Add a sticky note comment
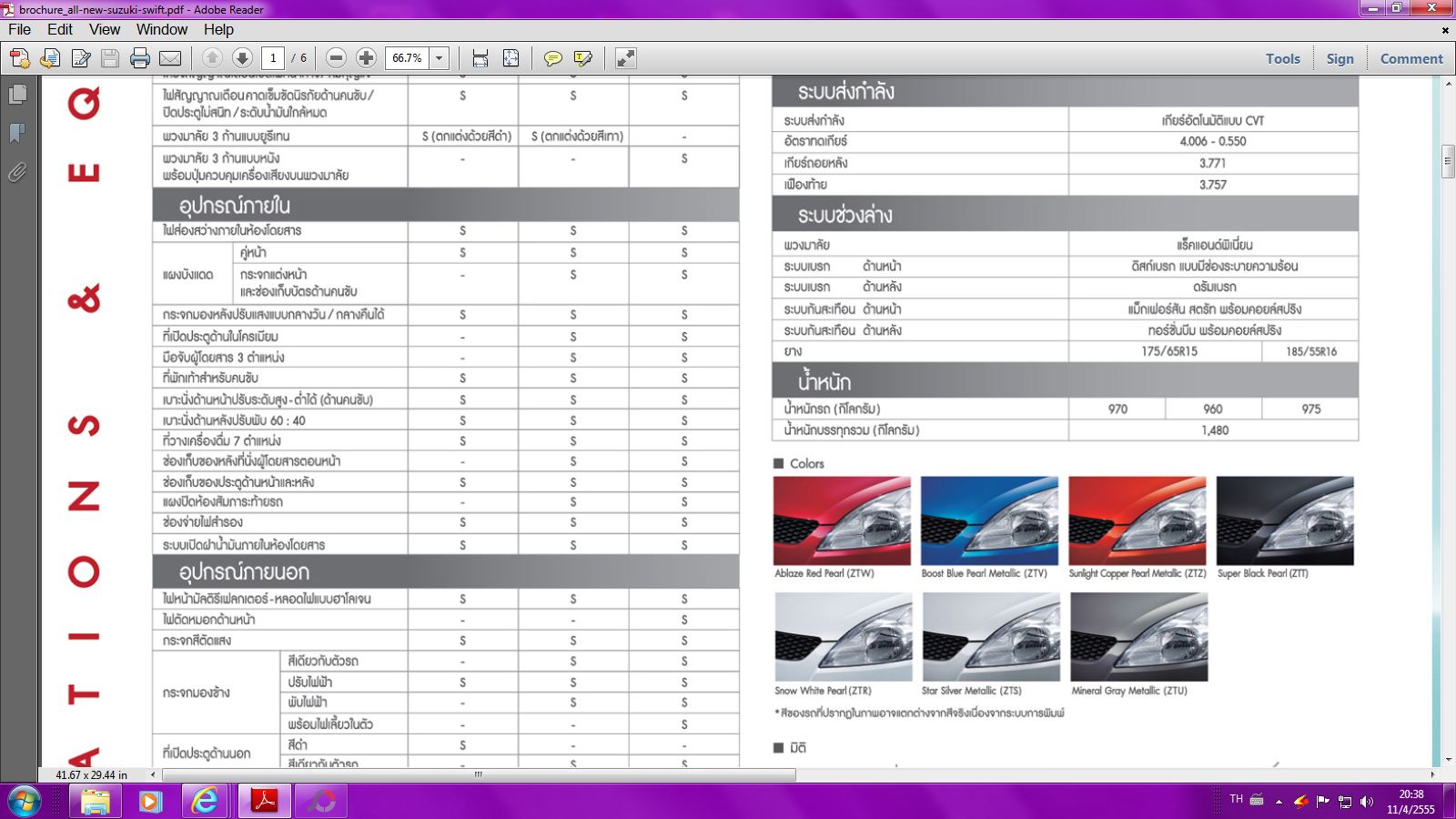 point(552,58)
